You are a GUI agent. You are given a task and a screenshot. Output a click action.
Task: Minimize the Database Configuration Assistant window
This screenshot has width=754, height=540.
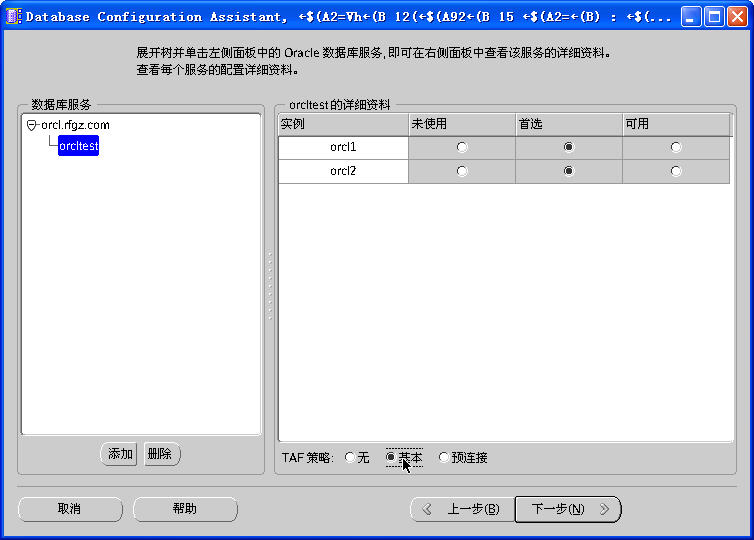(x=691, y=17)
